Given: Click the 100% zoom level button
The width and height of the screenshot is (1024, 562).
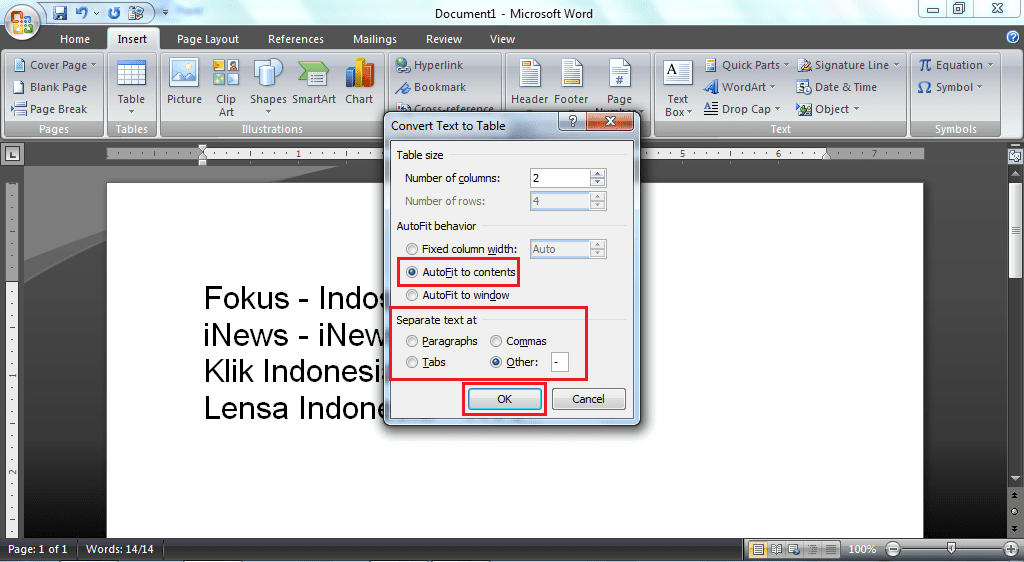Looking at the screenshot, I should coord(862,549).
